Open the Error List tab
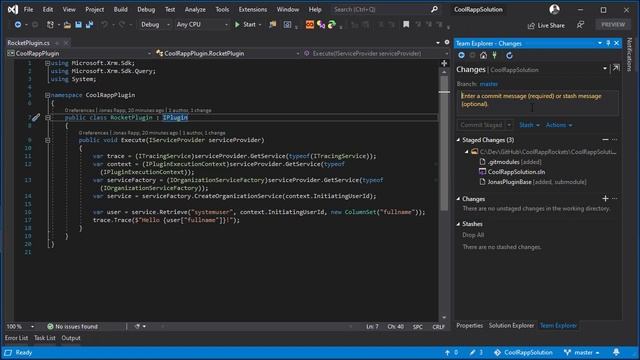Viewport: 640px width, 360px height. click(x=16, y=338)
